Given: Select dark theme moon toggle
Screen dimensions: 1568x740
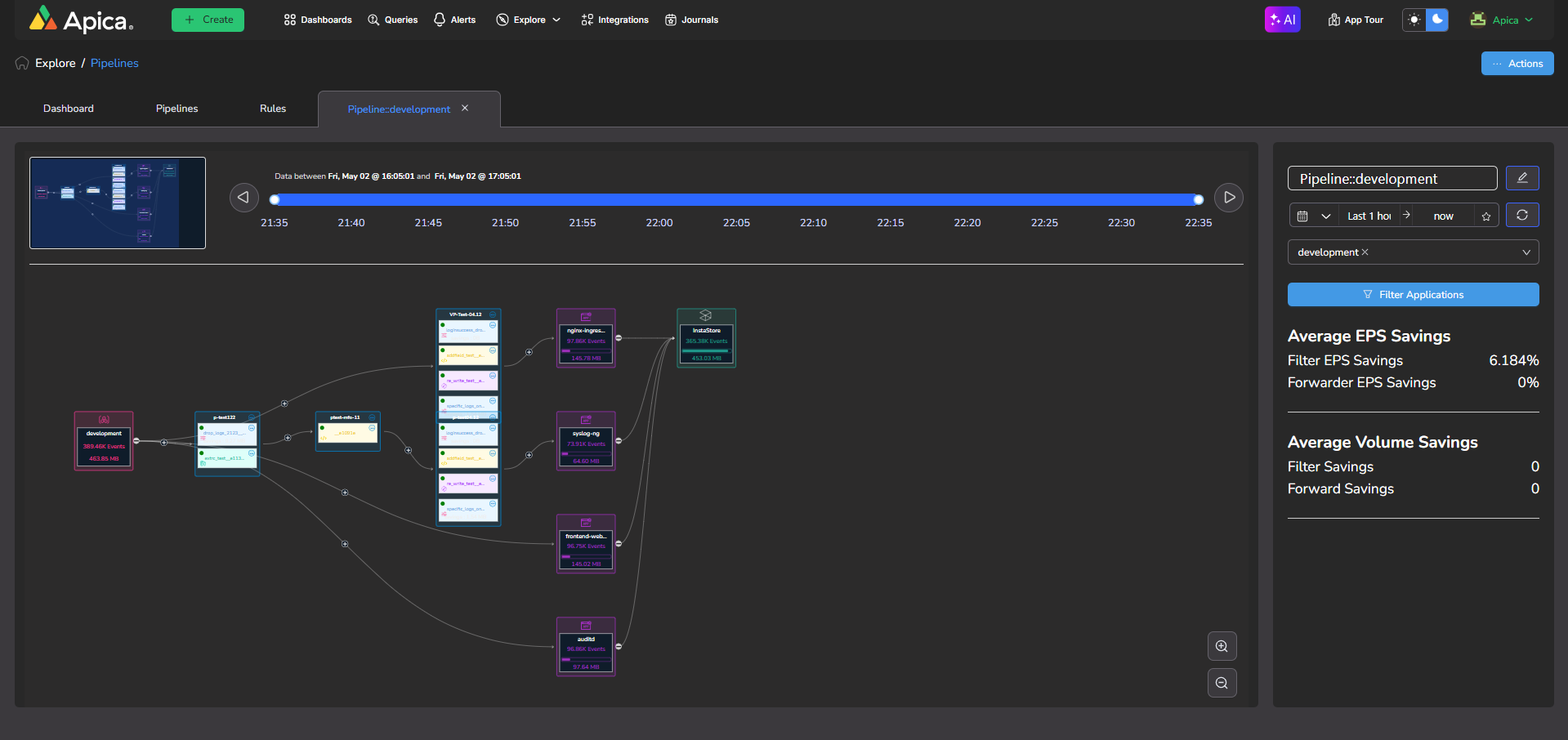Looking at the screenshot, I should (x=1437, y=20).
